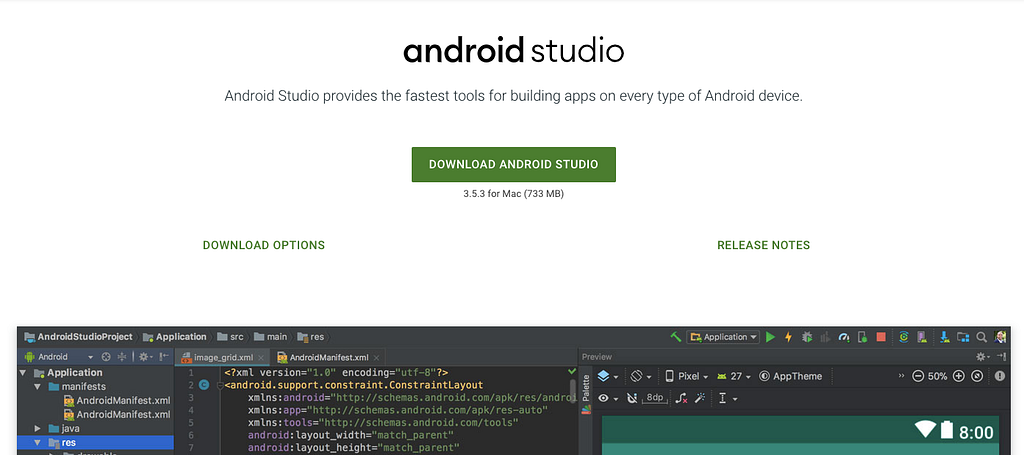Screen dimensions: 1024x455
Task: Click the scroll from source target icon
Action: [x=106, y=357]
